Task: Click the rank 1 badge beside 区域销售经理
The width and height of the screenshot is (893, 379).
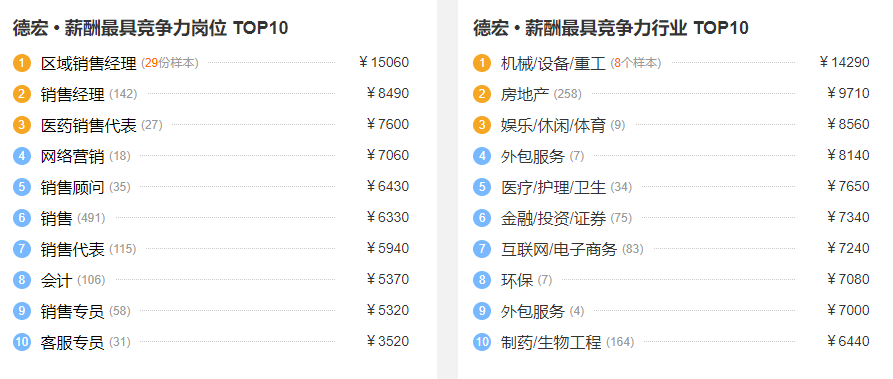Action: (x=22, y=62)
